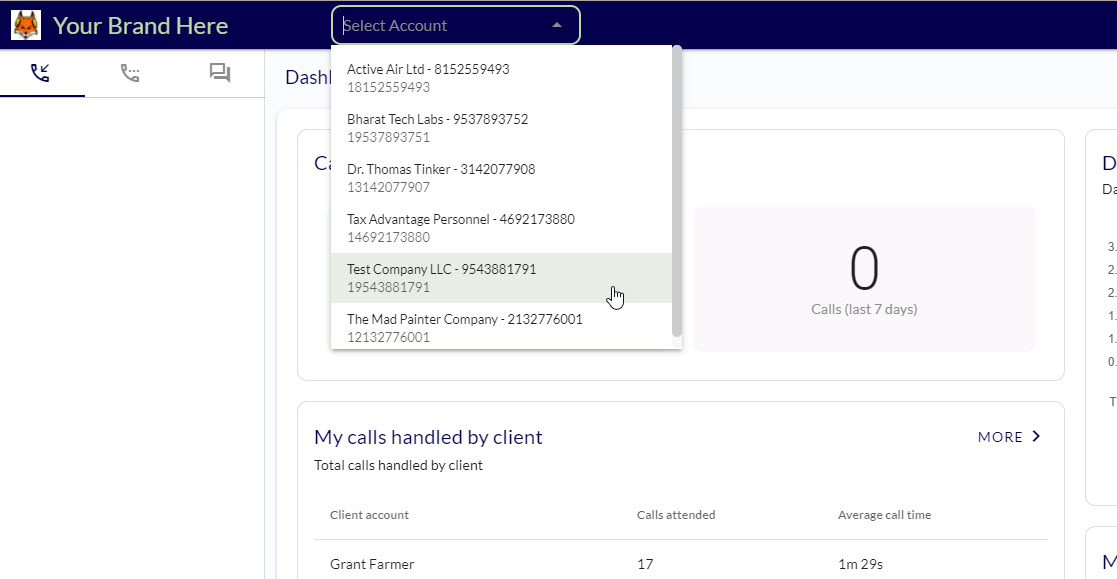Pick Tax Advantage Personnel account
Screen dimensions: 1117x579
coord(502,228)
